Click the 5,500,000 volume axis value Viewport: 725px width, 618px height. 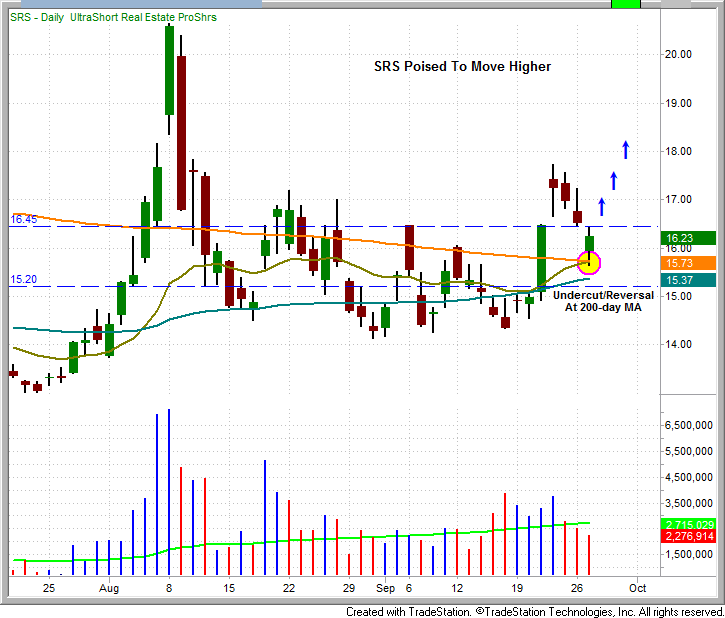point(688,451)
